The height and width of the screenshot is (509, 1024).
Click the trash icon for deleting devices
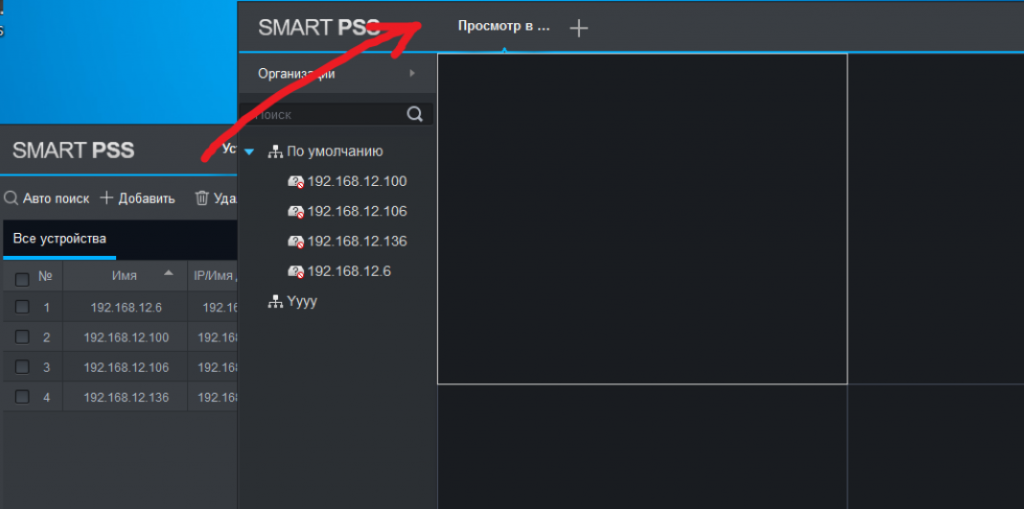click(x=202, y=198)
